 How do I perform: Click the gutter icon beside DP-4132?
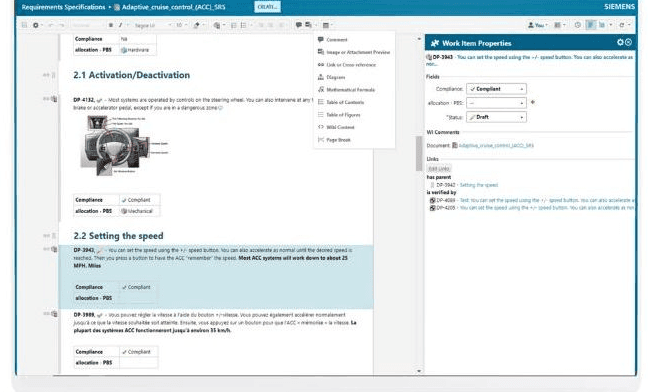click(x=54, y=99)
